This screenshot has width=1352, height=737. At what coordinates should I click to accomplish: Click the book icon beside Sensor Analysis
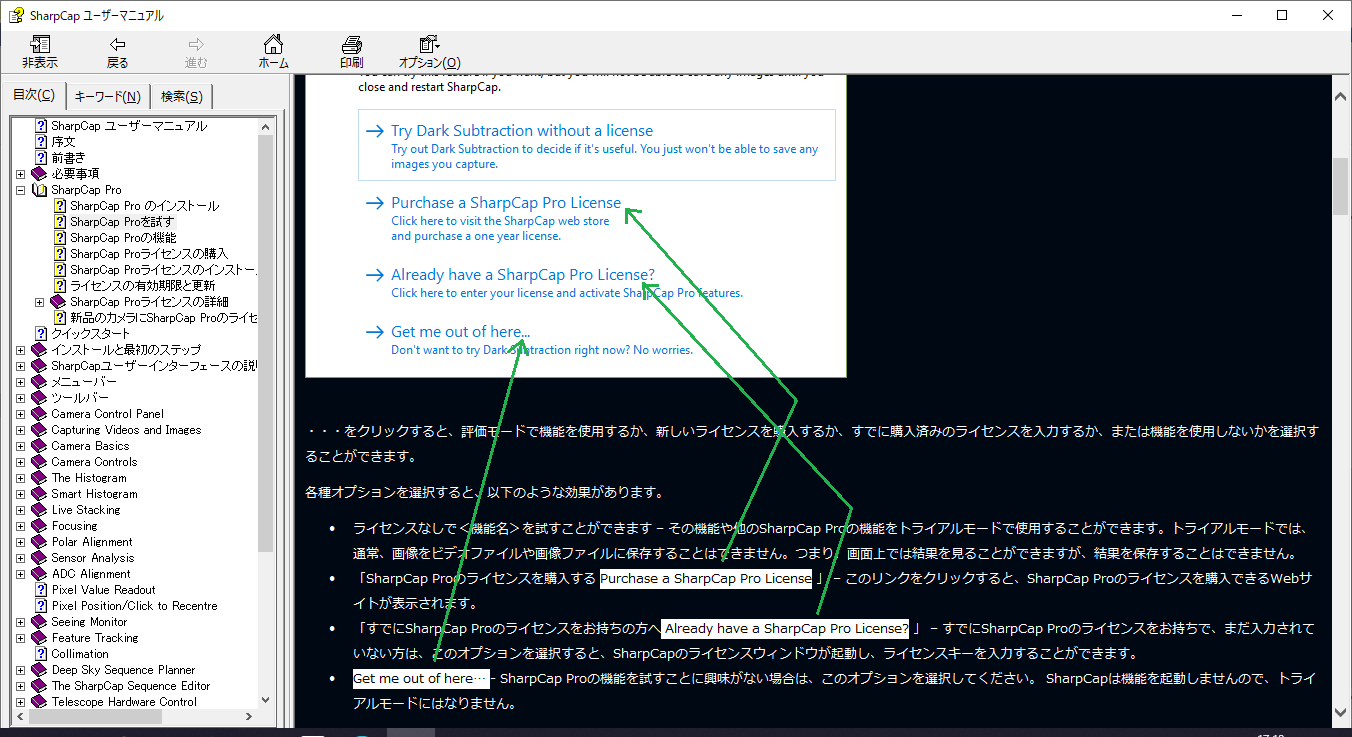click(x=40, y=558)
